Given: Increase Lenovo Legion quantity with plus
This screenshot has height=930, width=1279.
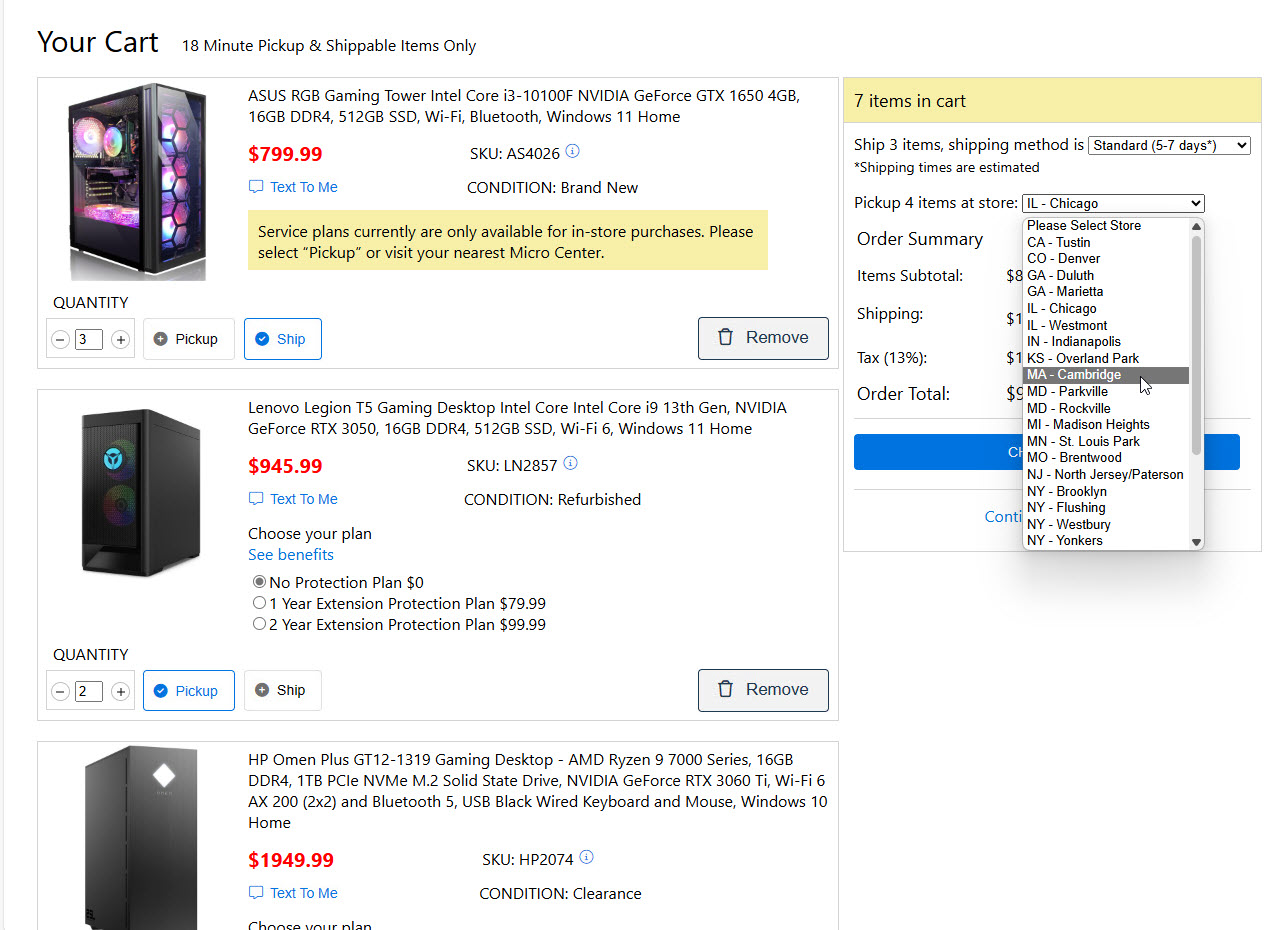Looking at the screenshot, I should point(121,692).
